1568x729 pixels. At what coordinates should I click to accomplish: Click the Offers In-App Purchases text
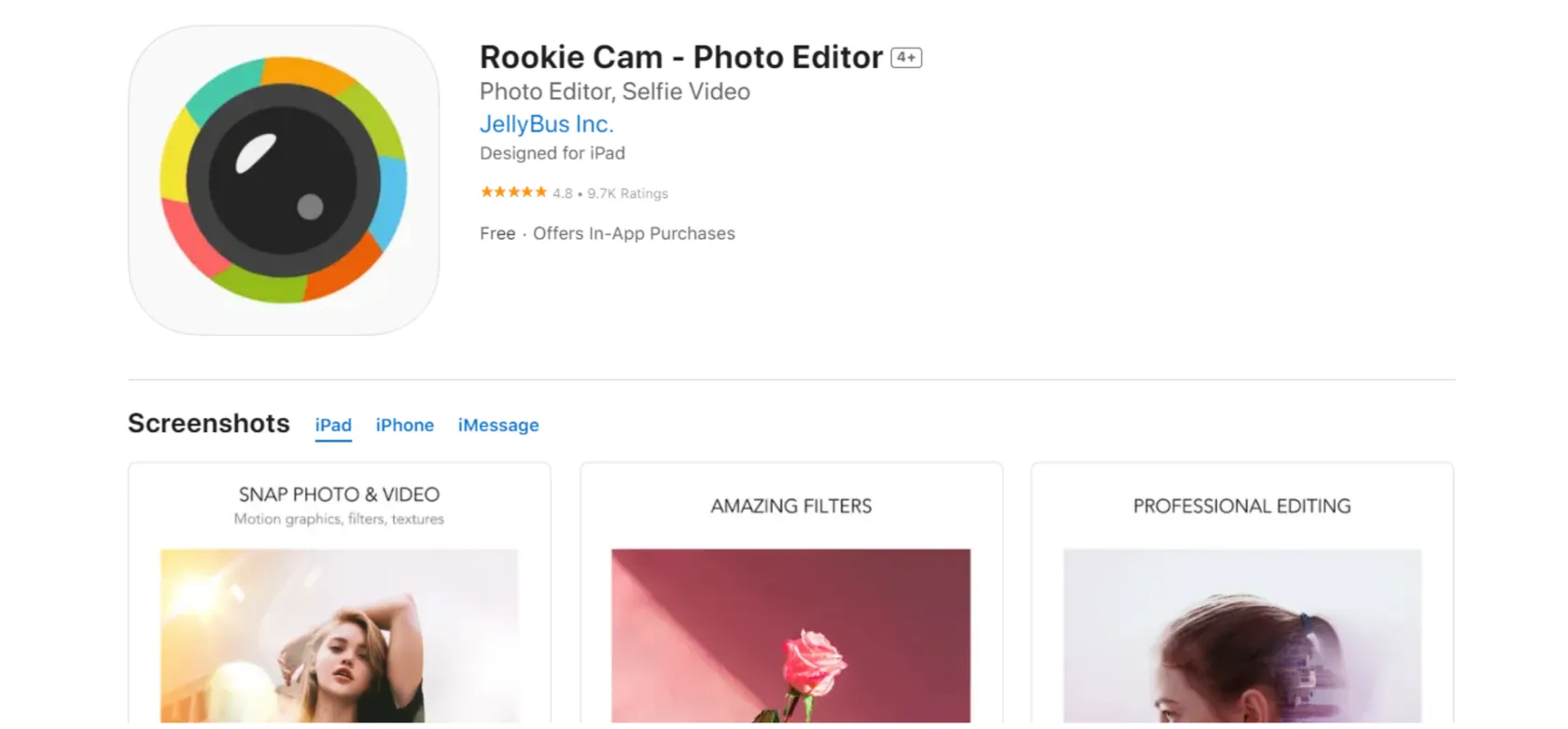[x=634, y=233]
